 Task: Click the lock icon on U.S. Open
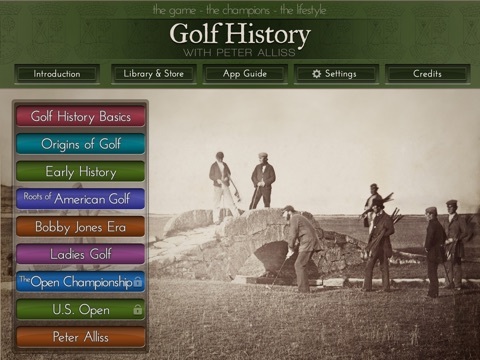tap(138, 310)
